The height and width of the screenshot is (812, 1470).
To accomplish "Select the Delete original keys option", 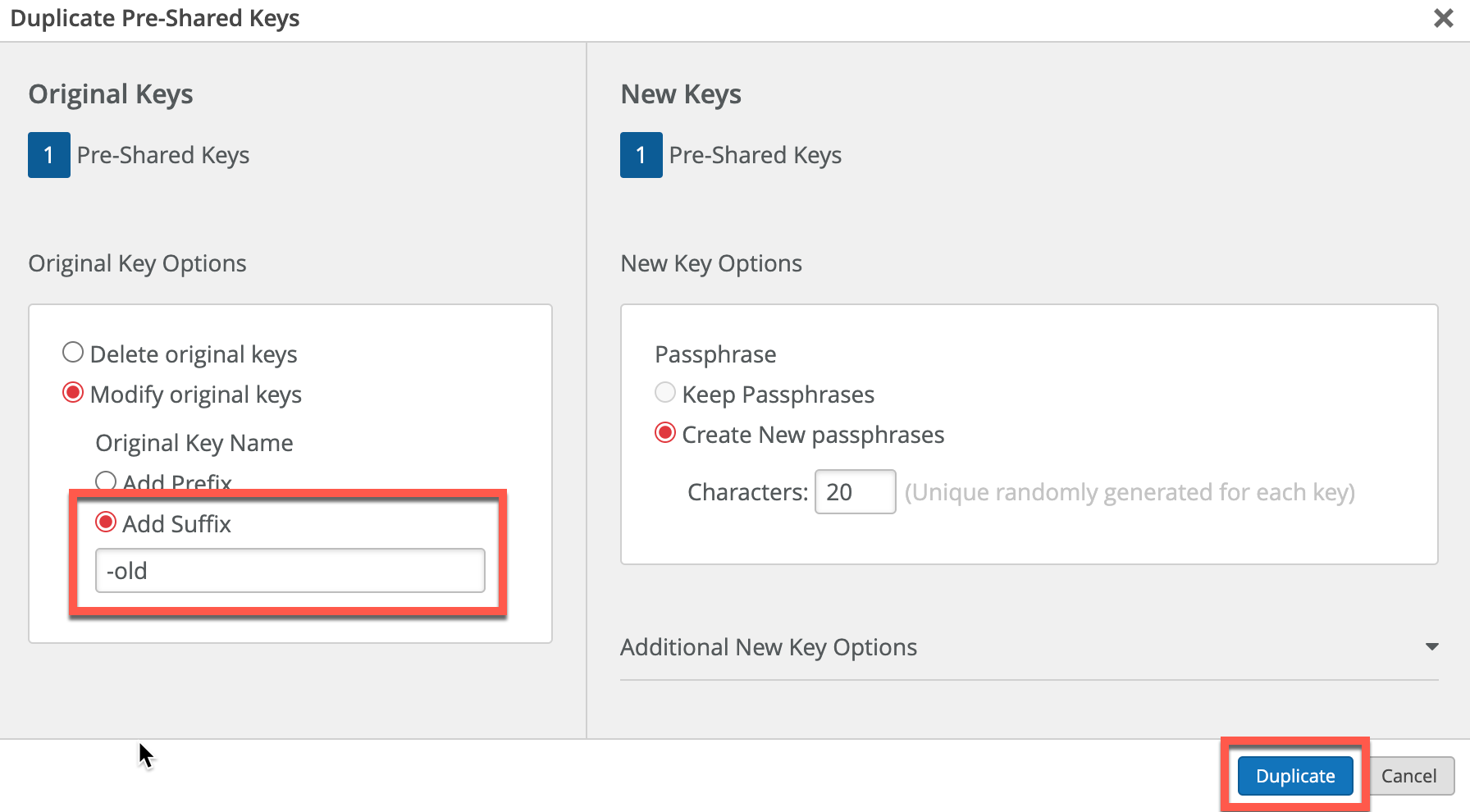I will [74, 353].
